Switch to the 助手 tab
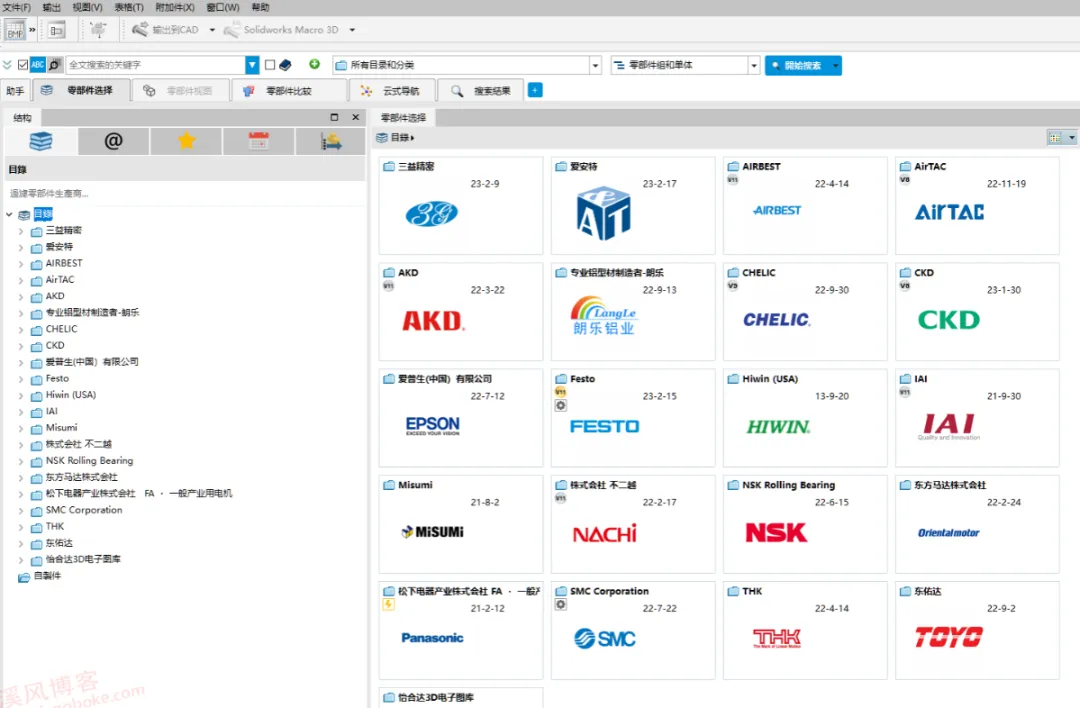 pyautogui.click(x=15, y=91)
